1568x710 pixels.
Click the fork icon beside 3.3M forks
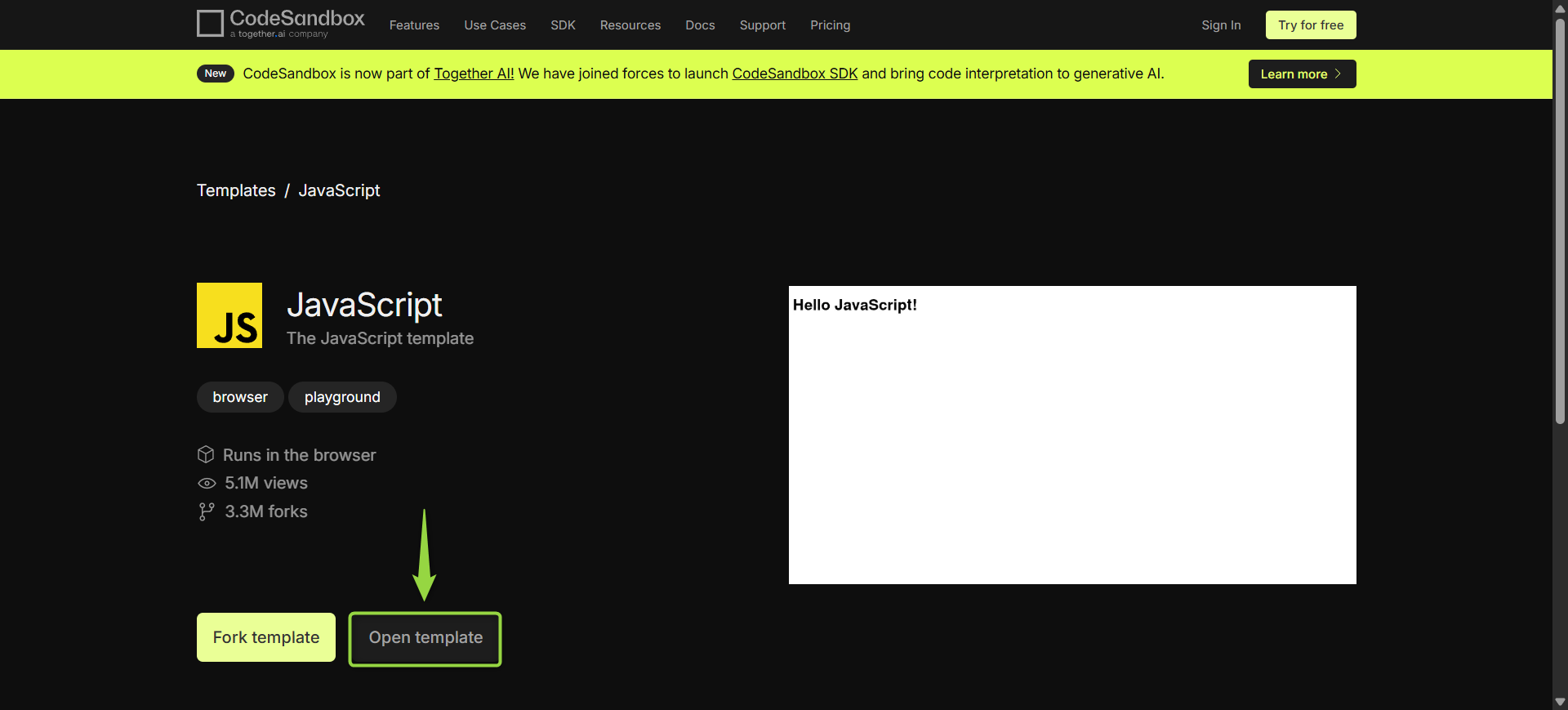click(x=207, y=511)
